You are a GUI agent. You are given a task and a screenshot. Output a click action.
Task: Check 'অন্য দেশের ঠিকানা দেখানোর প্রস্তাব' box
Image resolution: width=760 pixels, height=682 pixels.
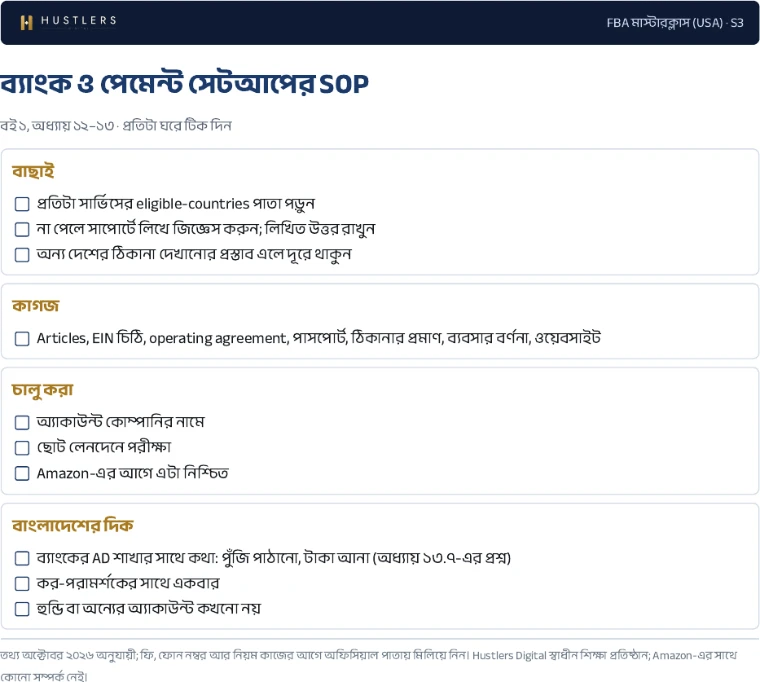point(22,254)
